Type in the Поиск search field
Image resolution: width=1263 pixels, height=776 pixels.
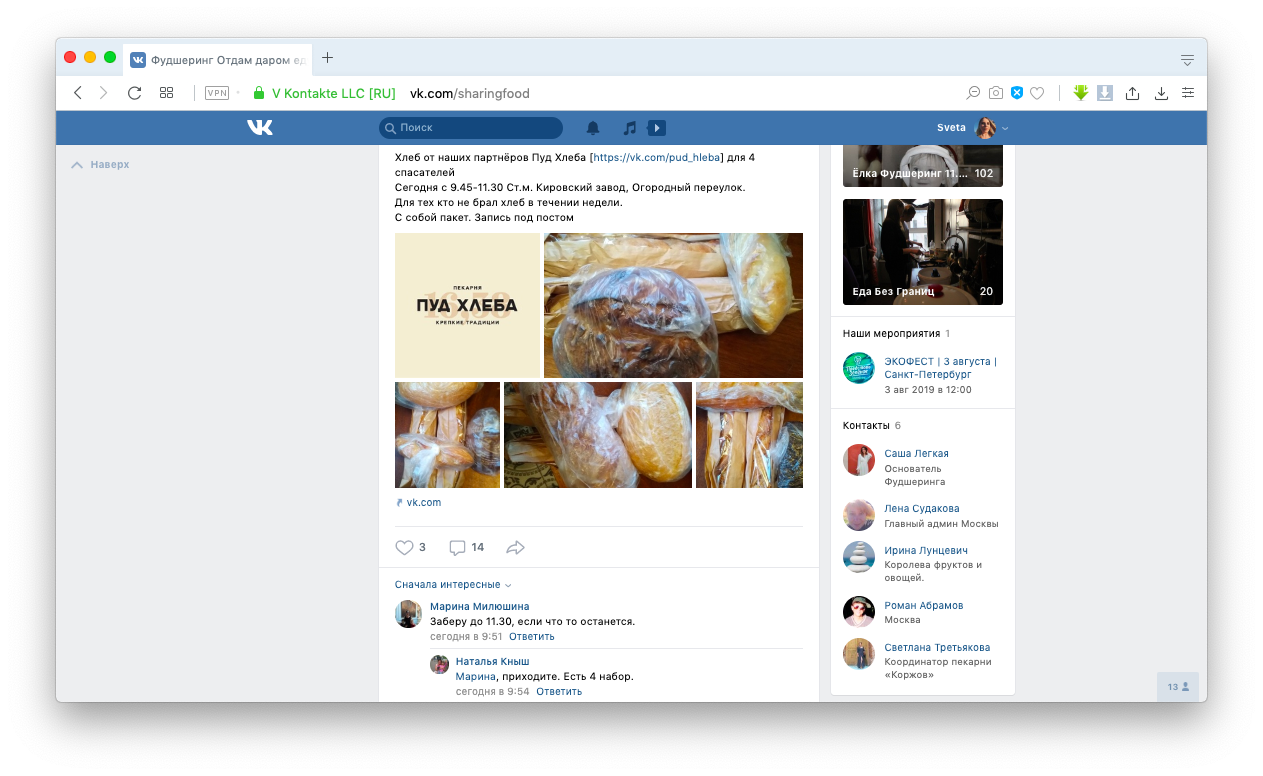(x=475, y=128)
